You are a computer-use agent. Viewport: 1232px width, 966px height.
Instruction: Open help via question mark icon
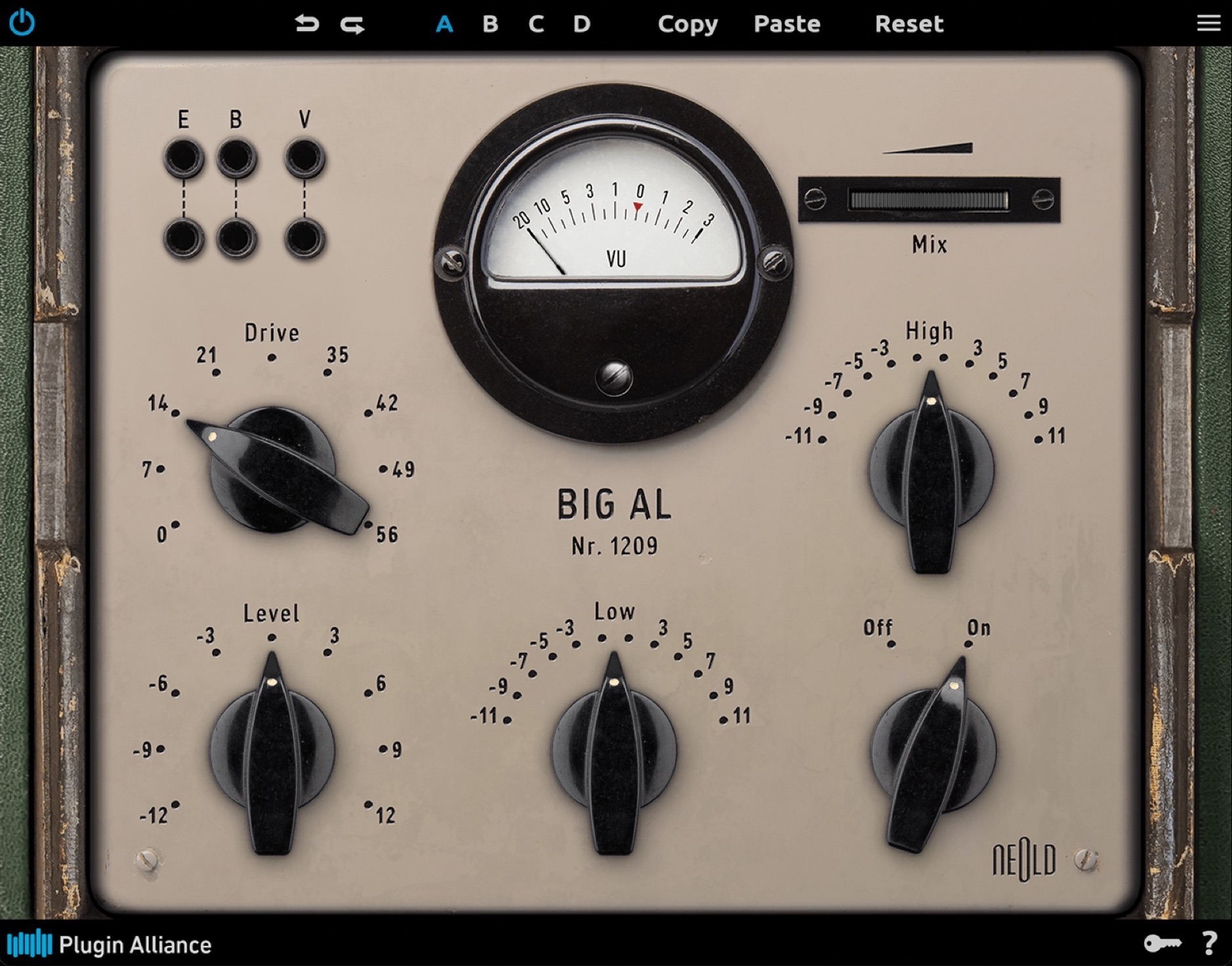tap(1209, 944)
